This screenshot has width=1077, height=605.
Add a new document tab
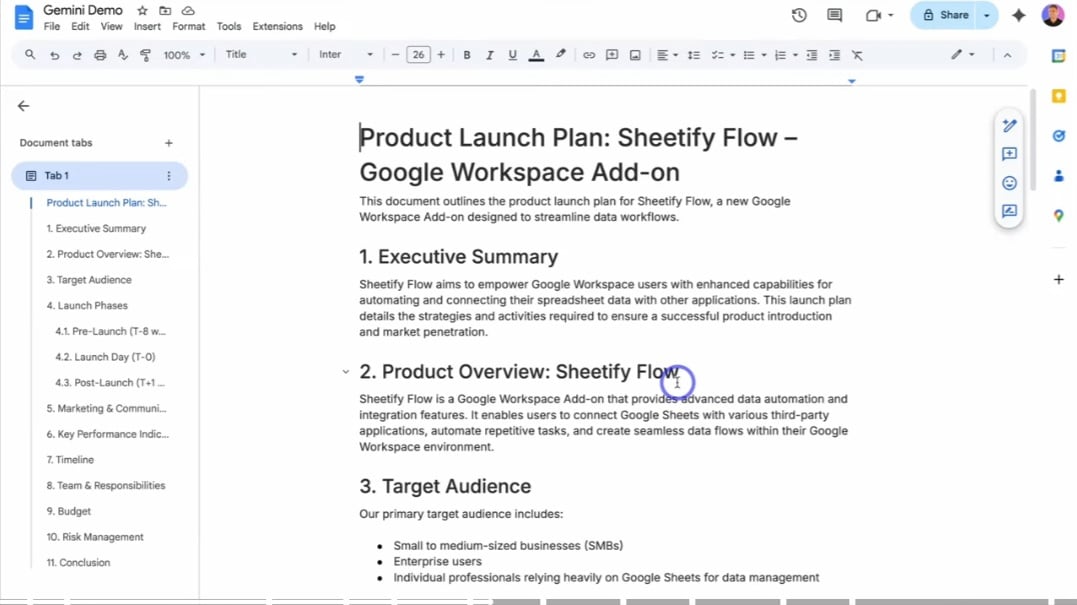(168, 143)
